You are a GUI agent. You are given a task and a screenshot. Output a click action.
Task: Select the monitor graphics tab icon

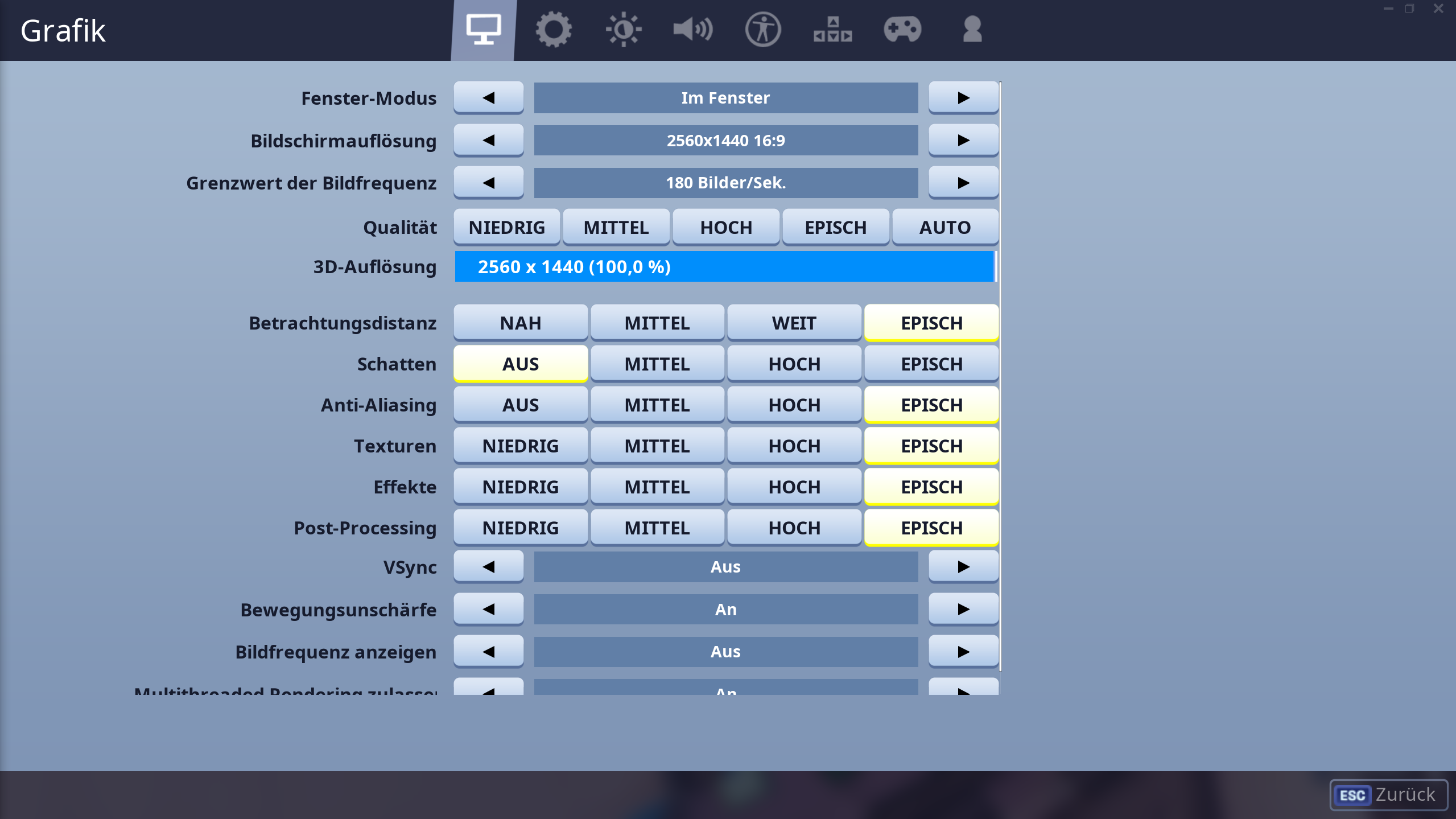pyautogui.click(x=484, y=30)
